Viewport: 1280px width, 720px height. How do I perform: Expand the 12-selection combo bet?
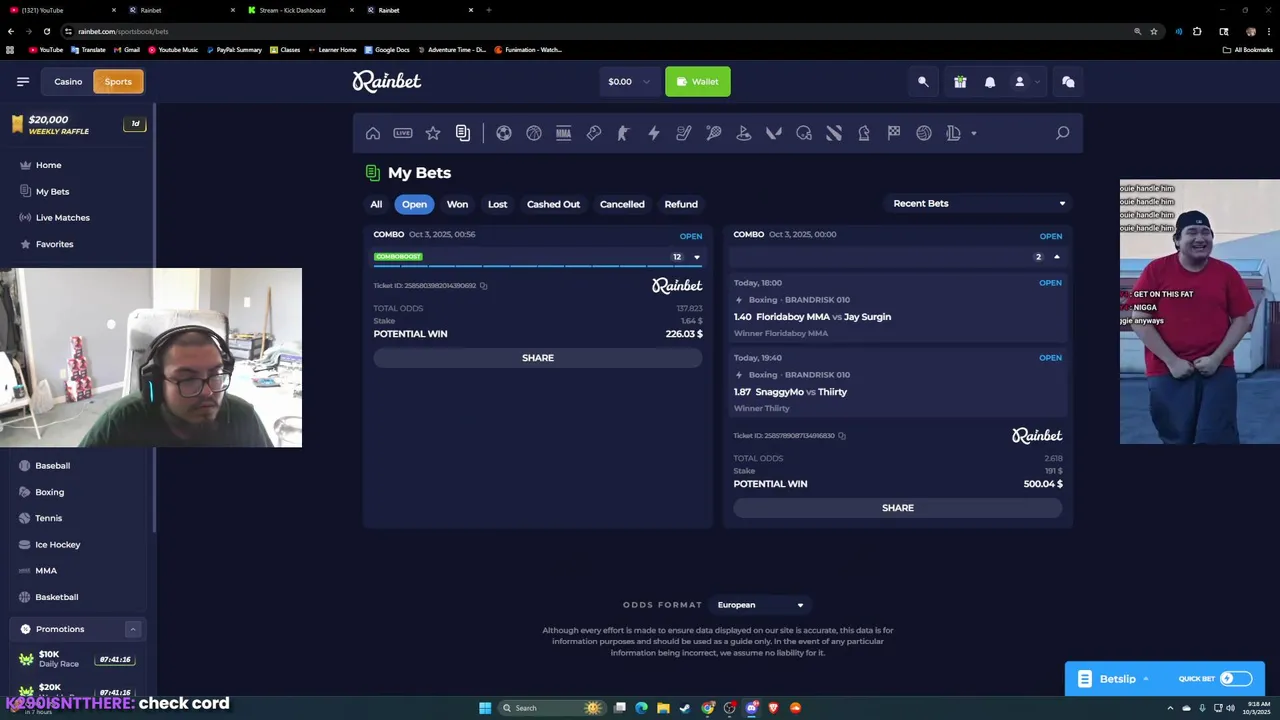coord(697,257)
